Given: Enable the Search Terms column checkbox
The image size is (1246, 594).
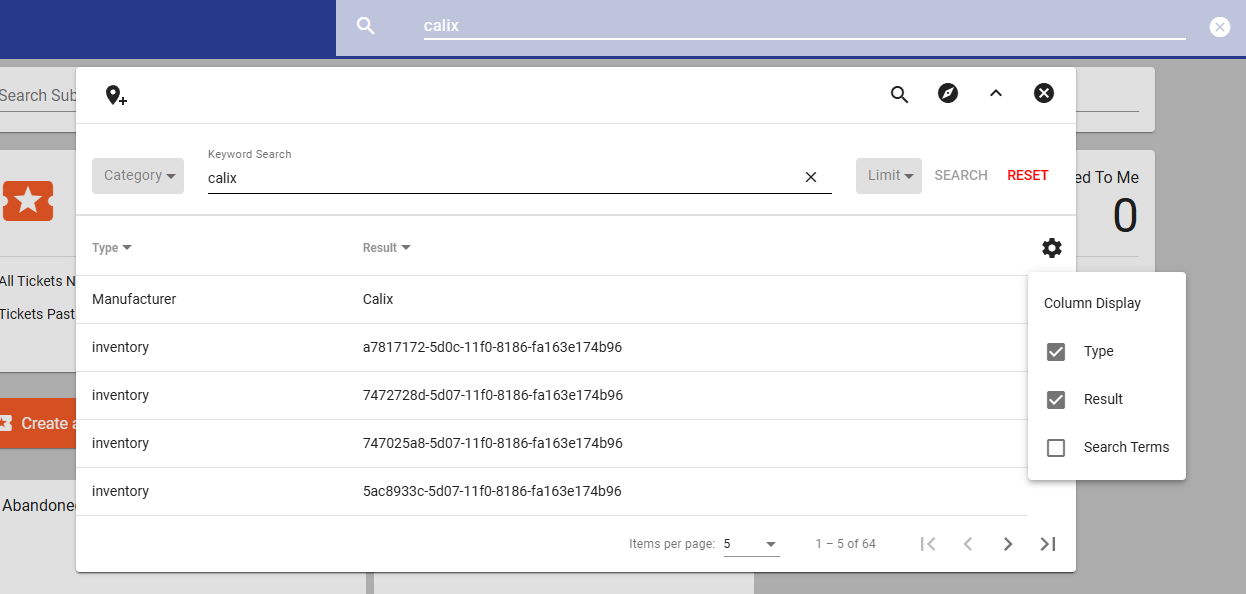Looking at the screenshot, I should click(x=1056, y=448).
